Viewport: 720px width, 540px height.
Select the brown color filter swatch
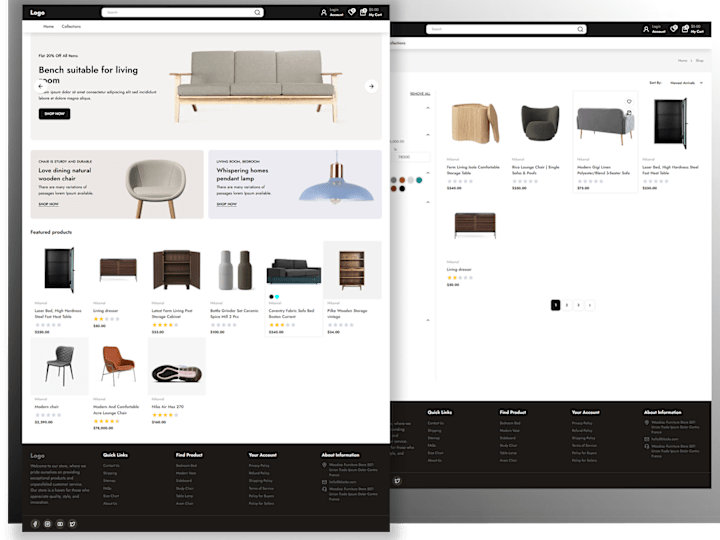(394, 188)
